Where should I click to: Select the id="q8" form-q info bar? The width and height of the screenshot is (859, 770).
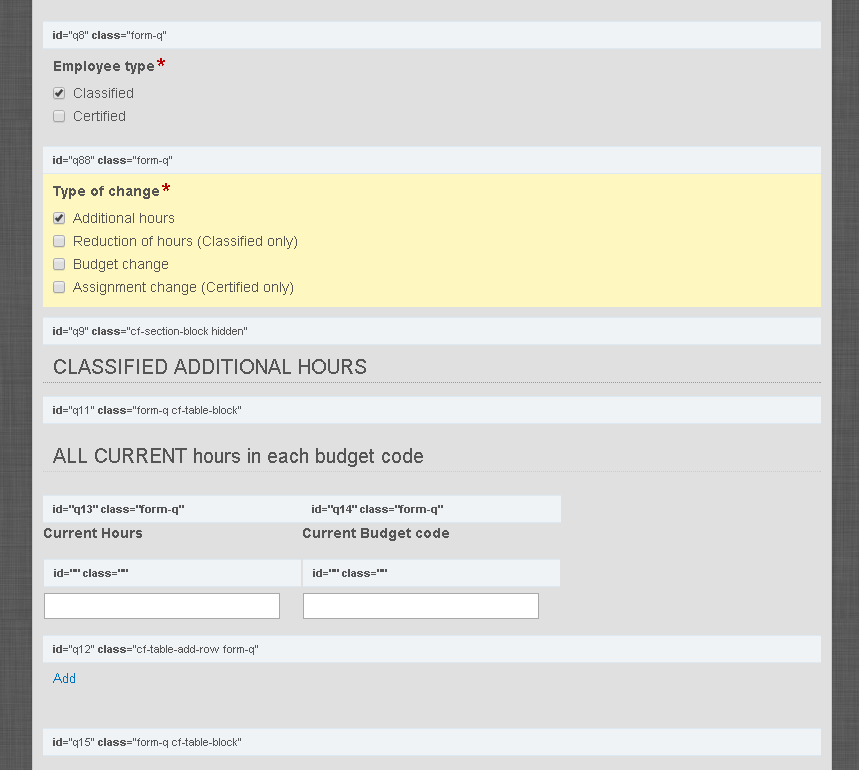point(431,35)
